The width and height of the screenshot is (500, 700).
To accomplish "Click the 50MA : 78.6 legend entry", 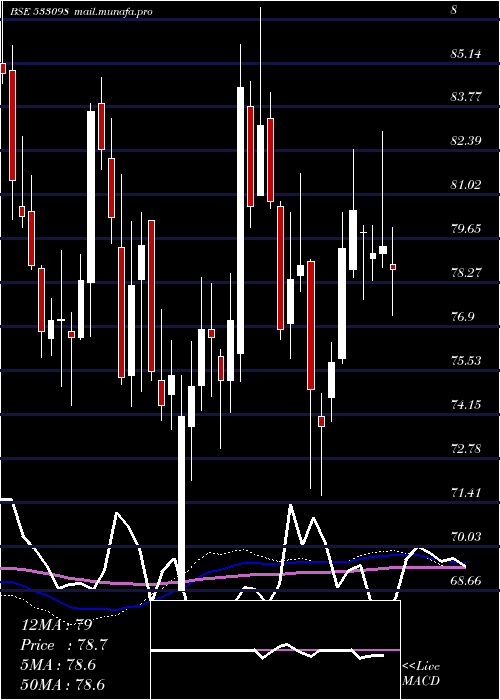I will pos(62,685).
